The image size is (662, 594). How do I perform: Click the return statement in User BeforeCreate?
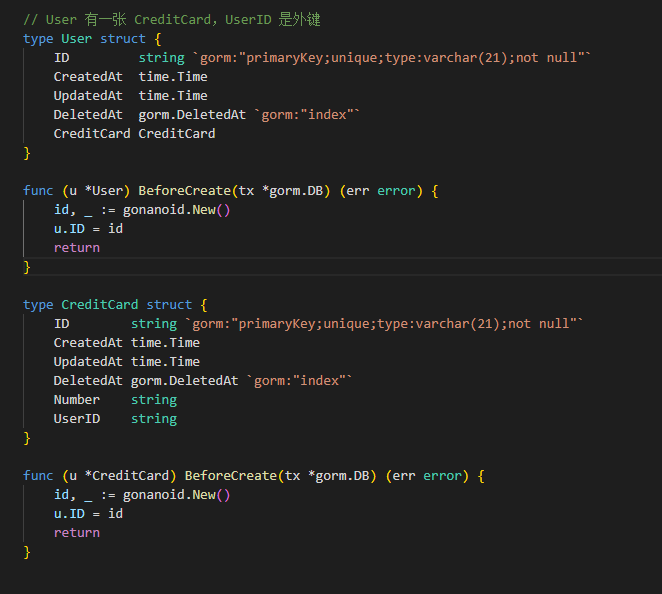click(77, 248)
